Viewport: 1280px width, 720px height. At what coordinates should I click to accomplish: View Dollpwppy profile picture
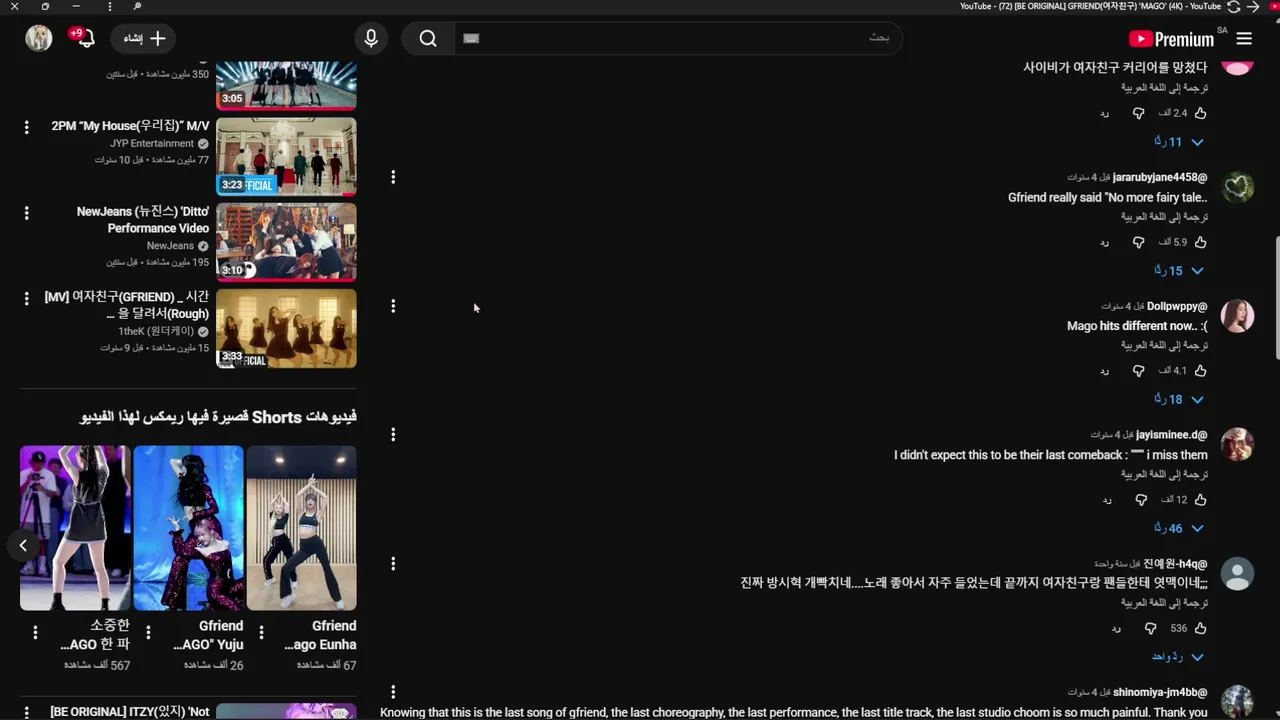[x=1238, y=316]
